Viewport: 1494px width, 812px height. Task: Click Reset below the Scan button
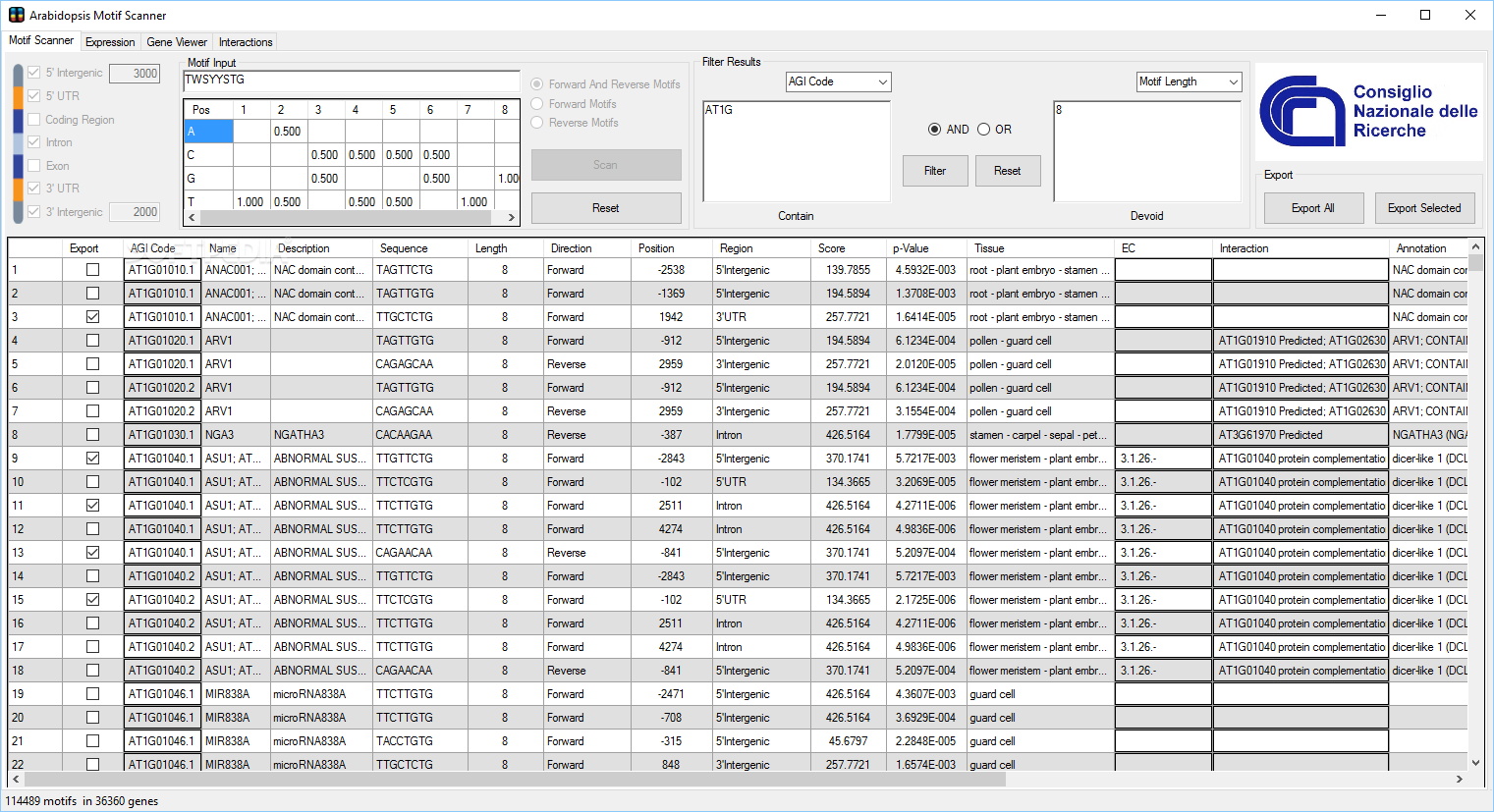606,208
